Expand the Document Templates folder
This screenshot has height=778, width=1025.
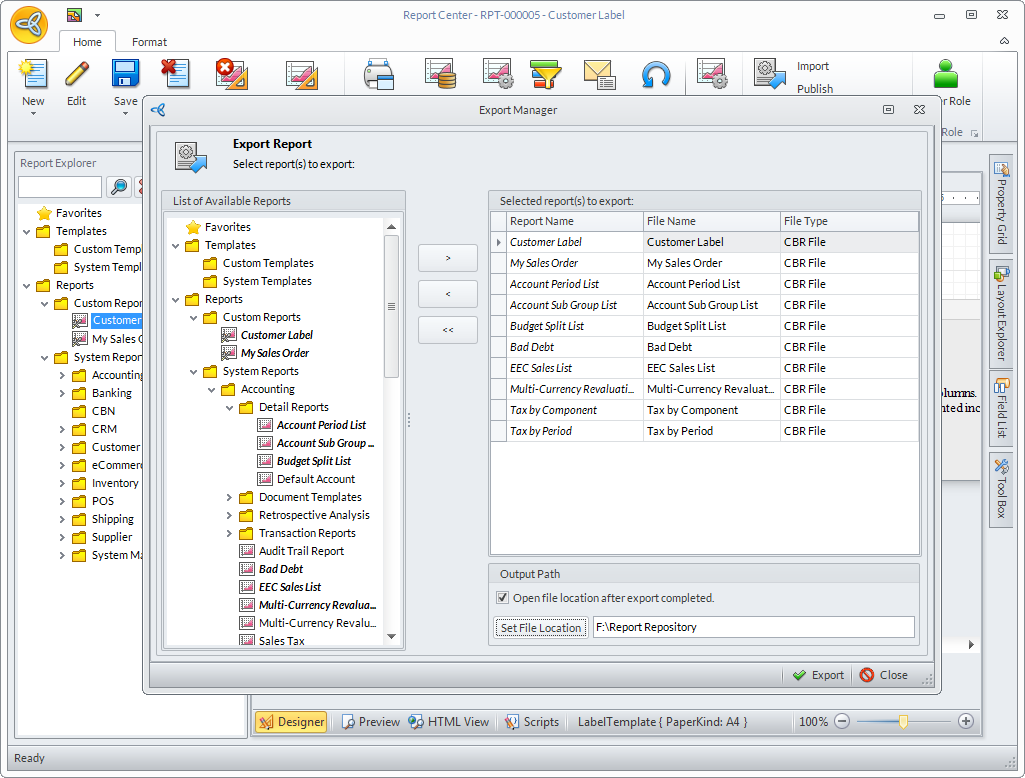[229, 497]
